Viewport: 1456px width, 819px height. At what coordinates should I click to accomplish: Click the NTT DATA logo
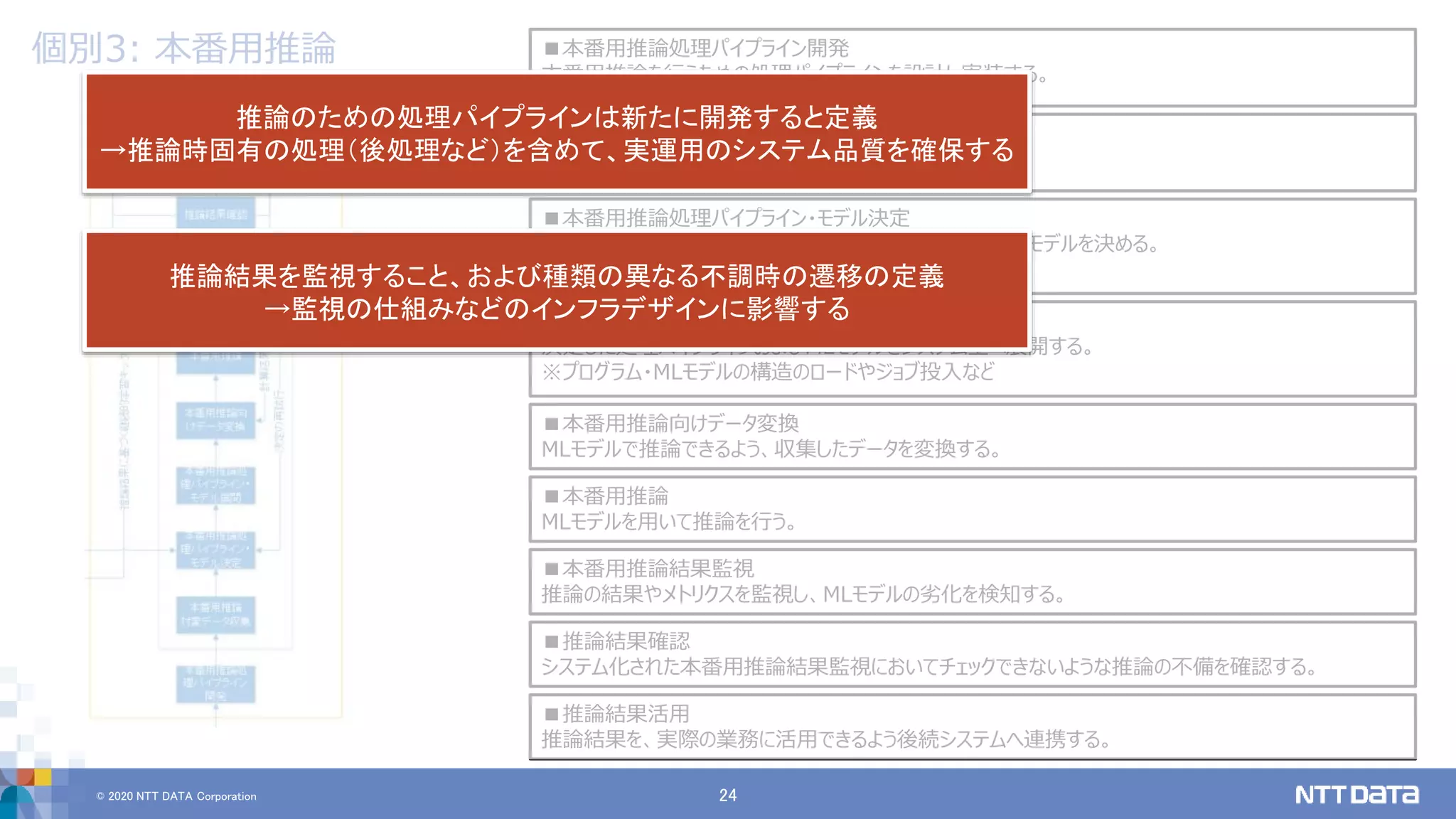coord(1356,794)
